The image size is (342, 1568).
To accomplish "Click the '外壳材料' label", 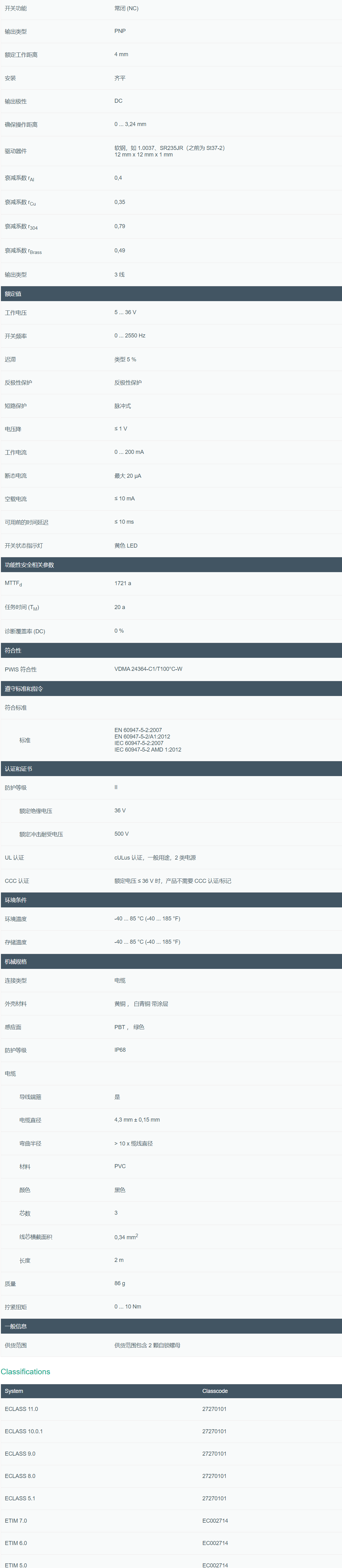I will 16,1004.
